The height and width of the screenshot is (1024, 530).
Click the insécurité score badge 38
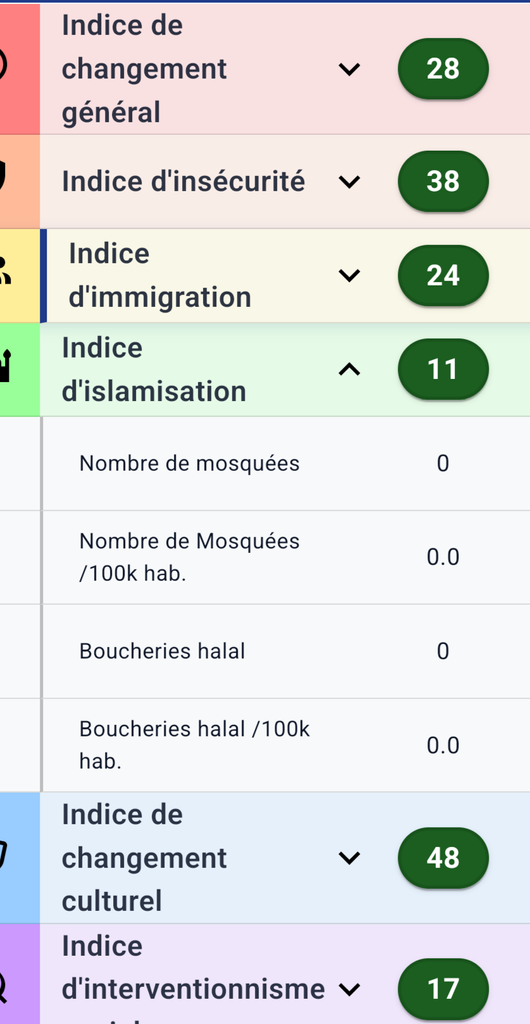443,182
